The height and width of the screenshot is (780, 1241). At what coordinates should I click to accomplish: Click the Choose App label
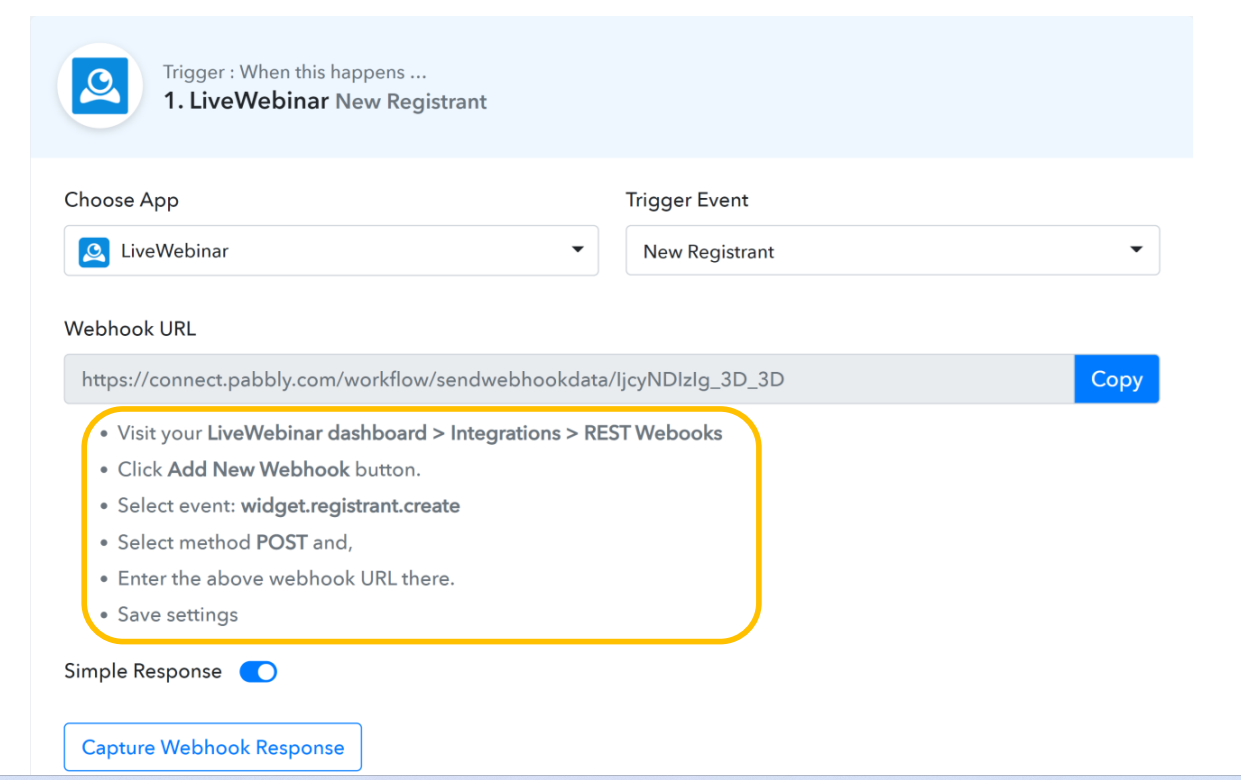click(x=121, y=200)
